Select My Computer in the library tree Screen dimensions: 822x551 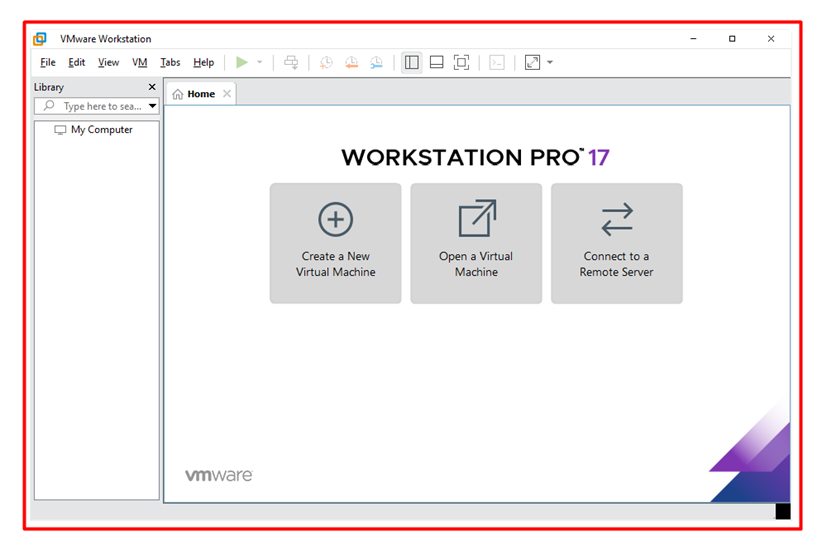[93, 129]
